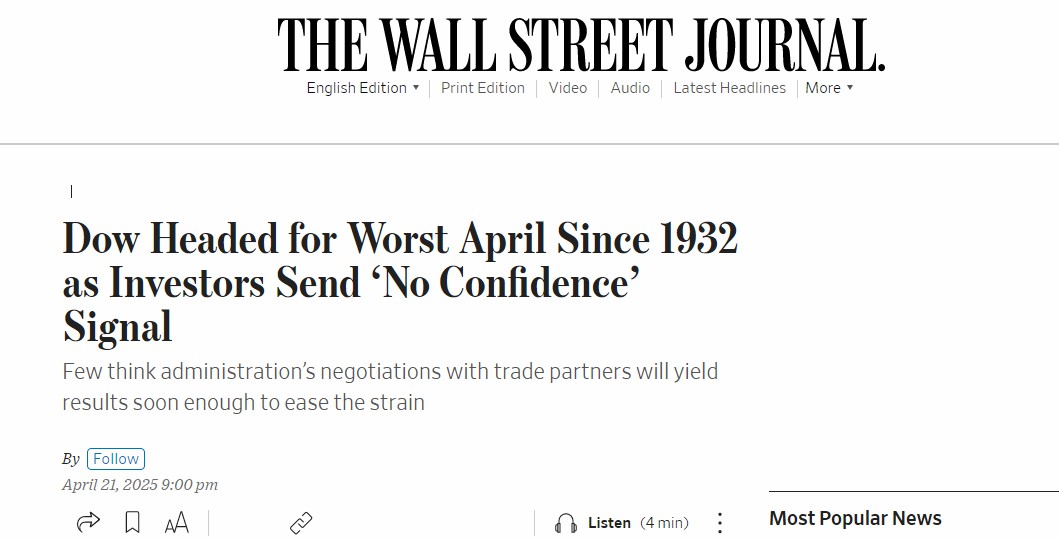Follow the article author
Screen dimensions: 1059x539
[116, 459]
